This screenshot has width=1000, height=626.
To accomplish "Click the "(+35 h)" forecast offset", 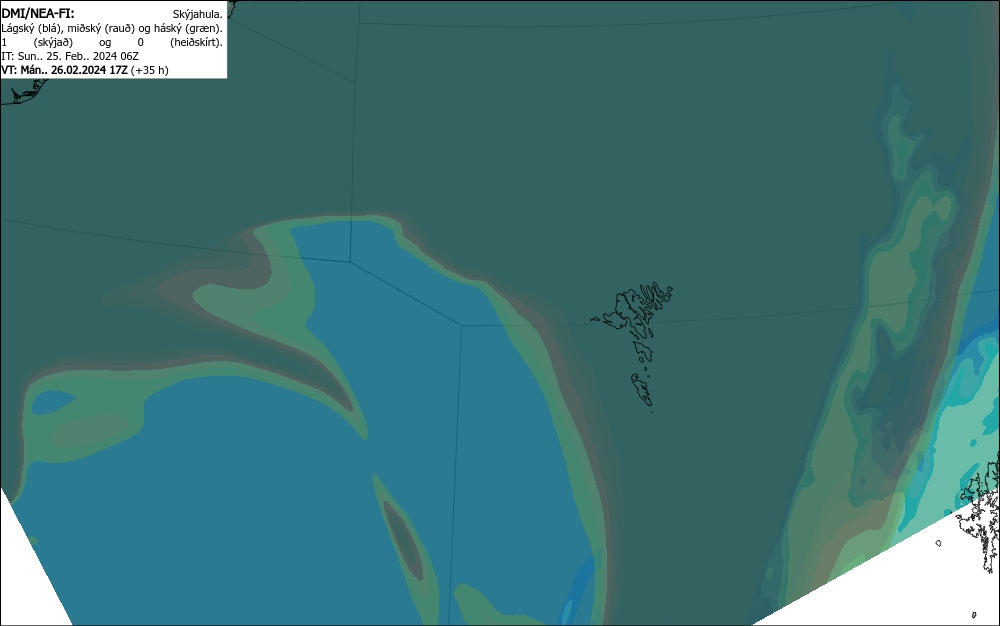I will 150,70.
